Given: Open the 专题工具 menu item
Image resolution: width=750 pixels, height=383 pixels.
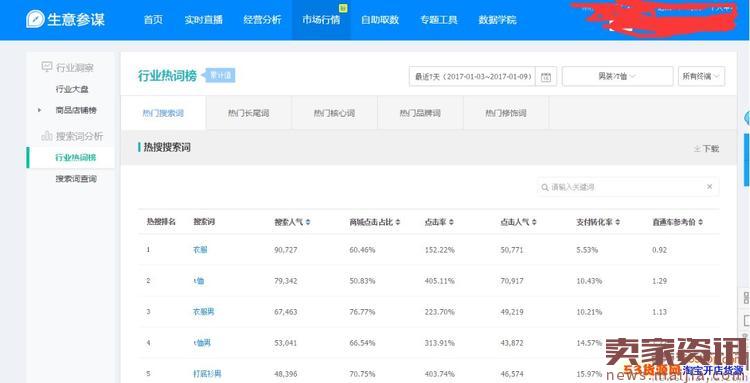Looking at the screenshot, I should pos(439,20).
